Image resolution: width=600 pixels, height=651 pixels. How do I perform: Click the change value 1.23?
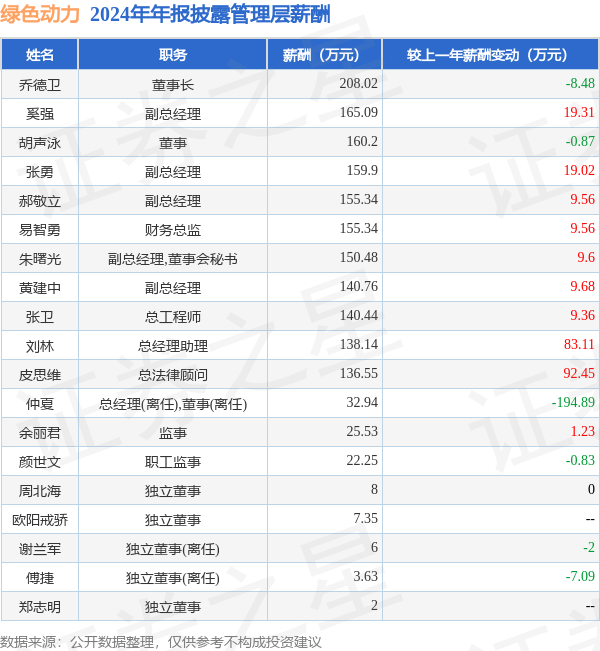(583, 431)
